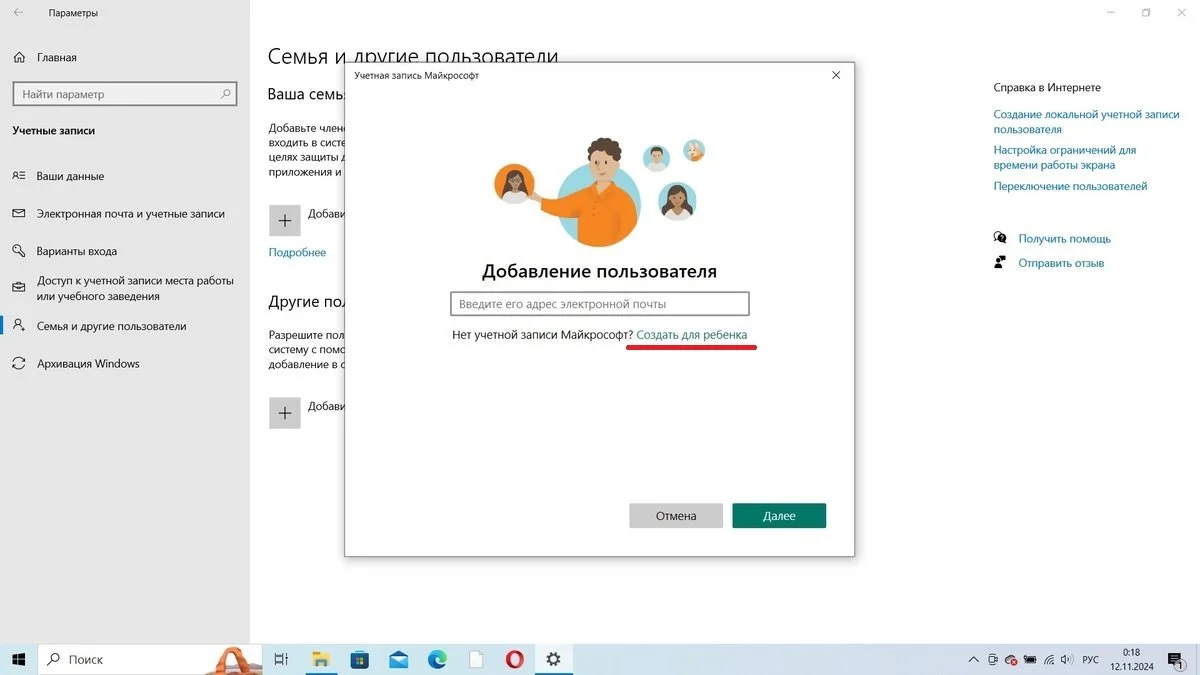
Task: Click the taskbar Поиск search box
Action: coord(150,659)
